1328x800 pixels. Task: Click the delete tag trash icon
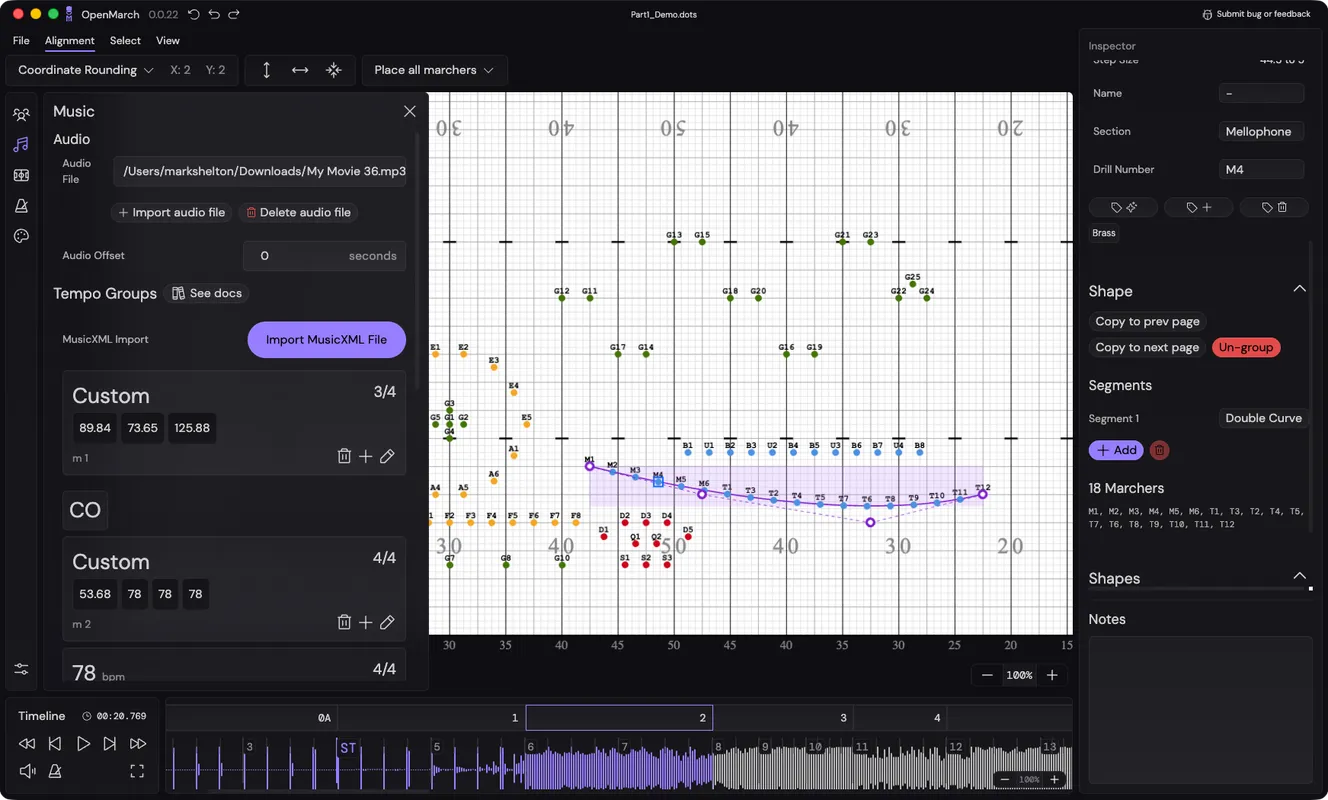point(1274,207)
